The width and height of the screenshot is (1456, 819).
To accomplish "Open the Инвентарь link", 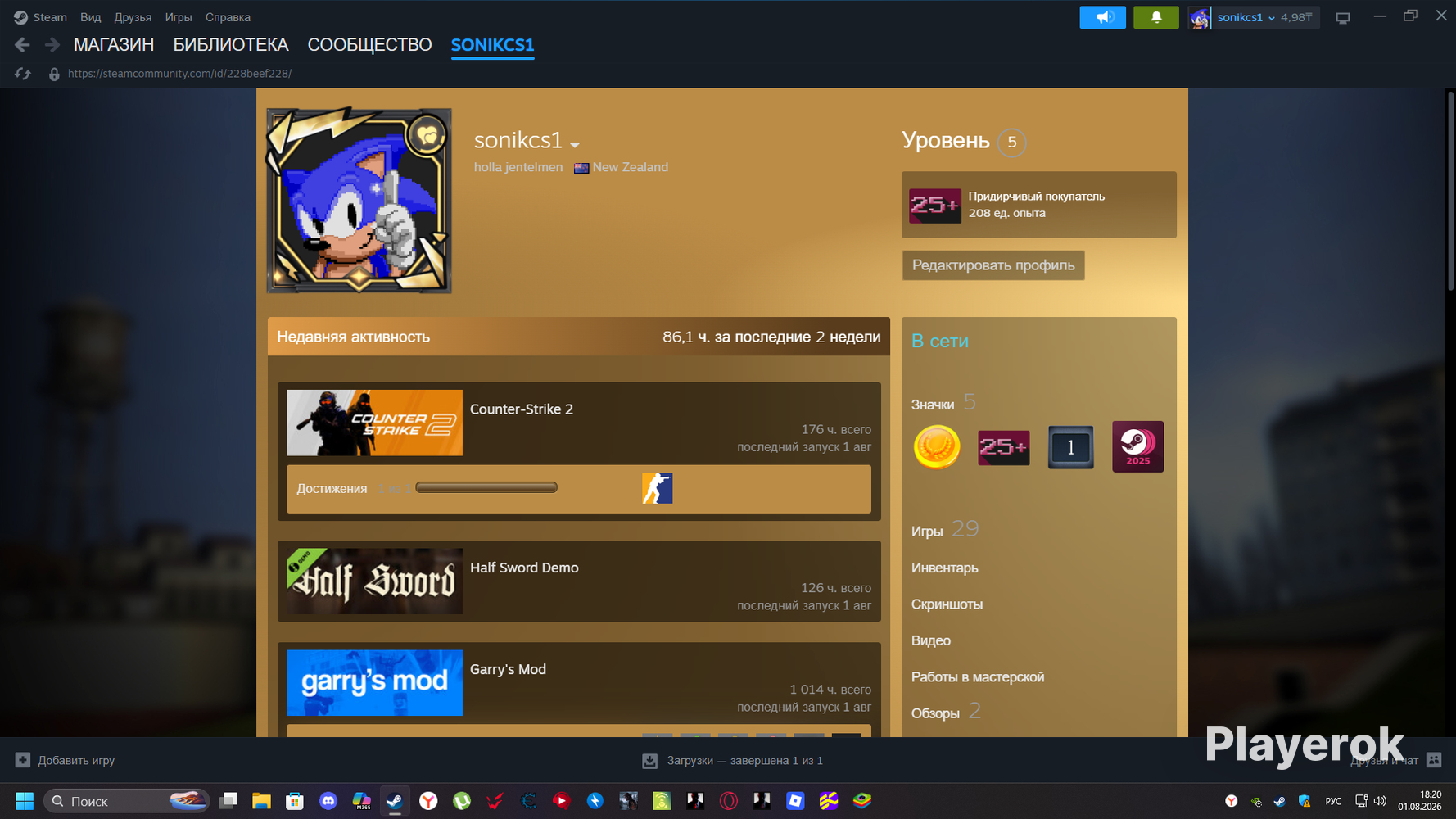I will click(944, 568).
